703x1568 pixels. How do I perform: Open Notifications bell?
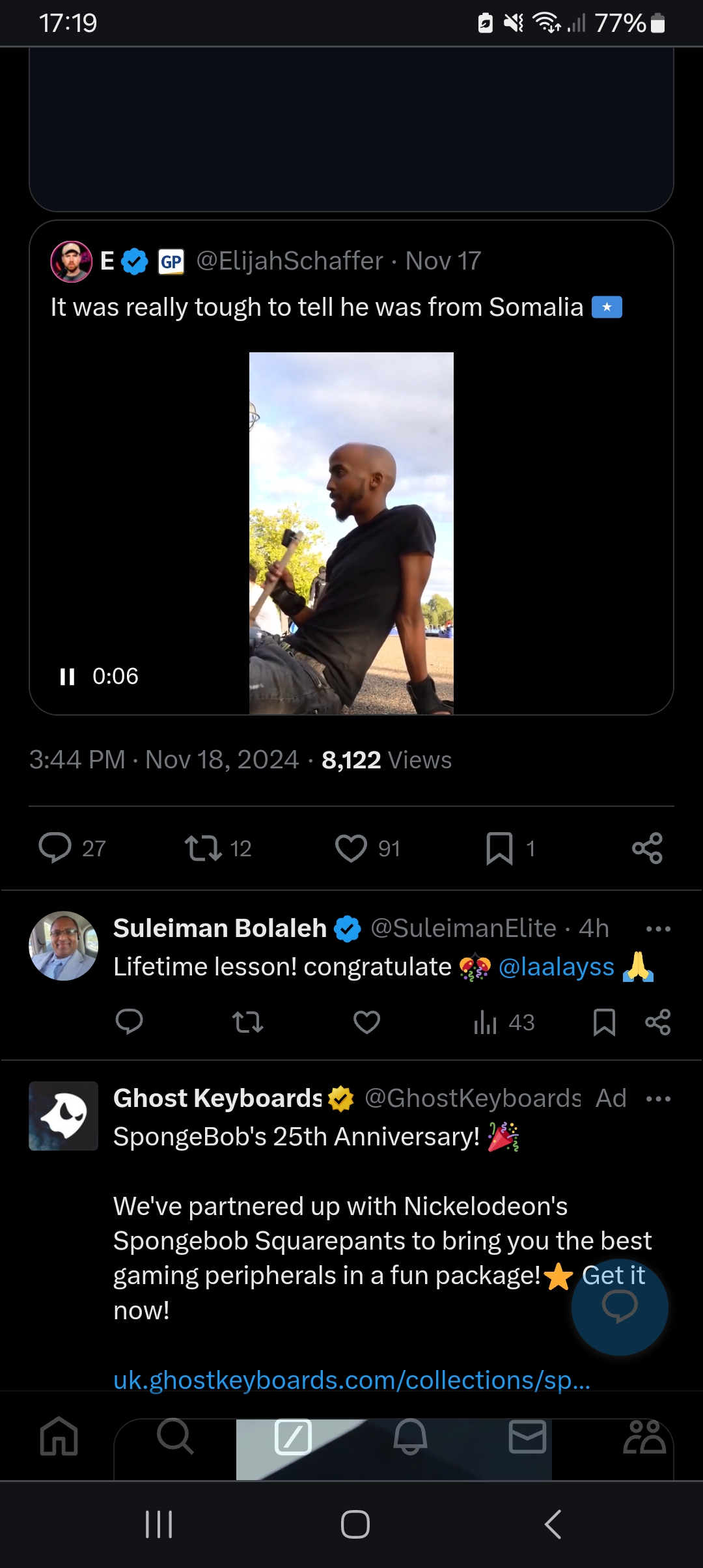(410, 1436)
